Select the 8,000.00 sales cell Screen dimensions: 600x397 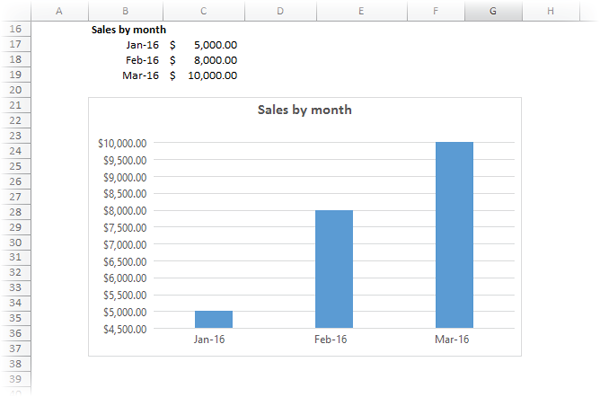(204, 60)
